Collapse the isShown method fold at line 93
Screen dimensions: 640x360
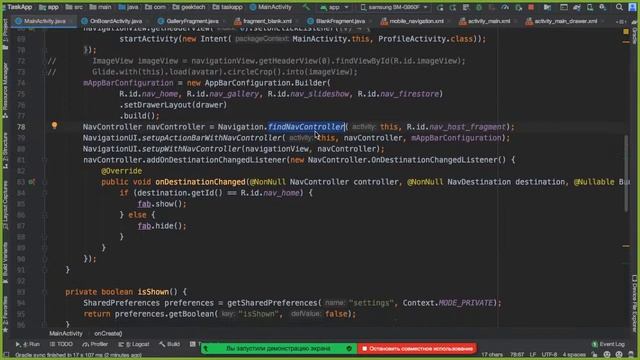tap(44, 292)
